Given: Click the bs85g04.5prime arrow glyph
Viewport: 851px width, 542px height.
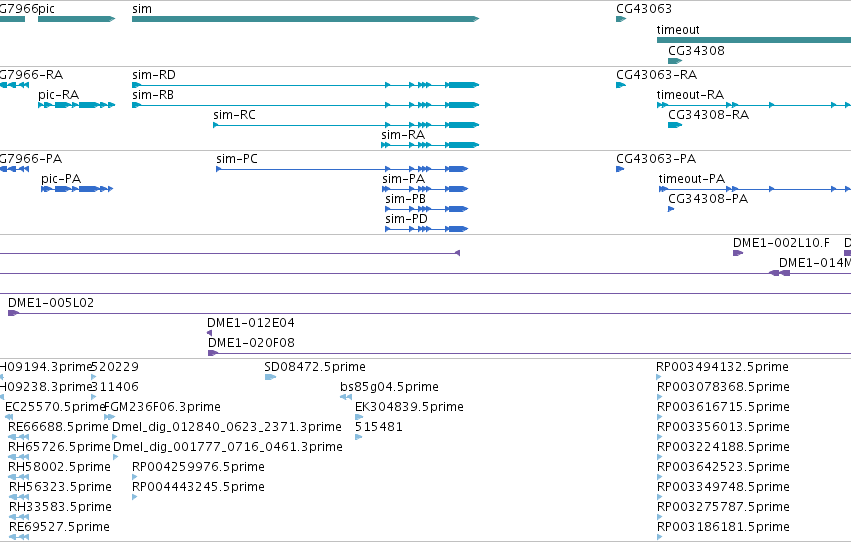Looking at the screenshot, I should [x=346, y=397].
